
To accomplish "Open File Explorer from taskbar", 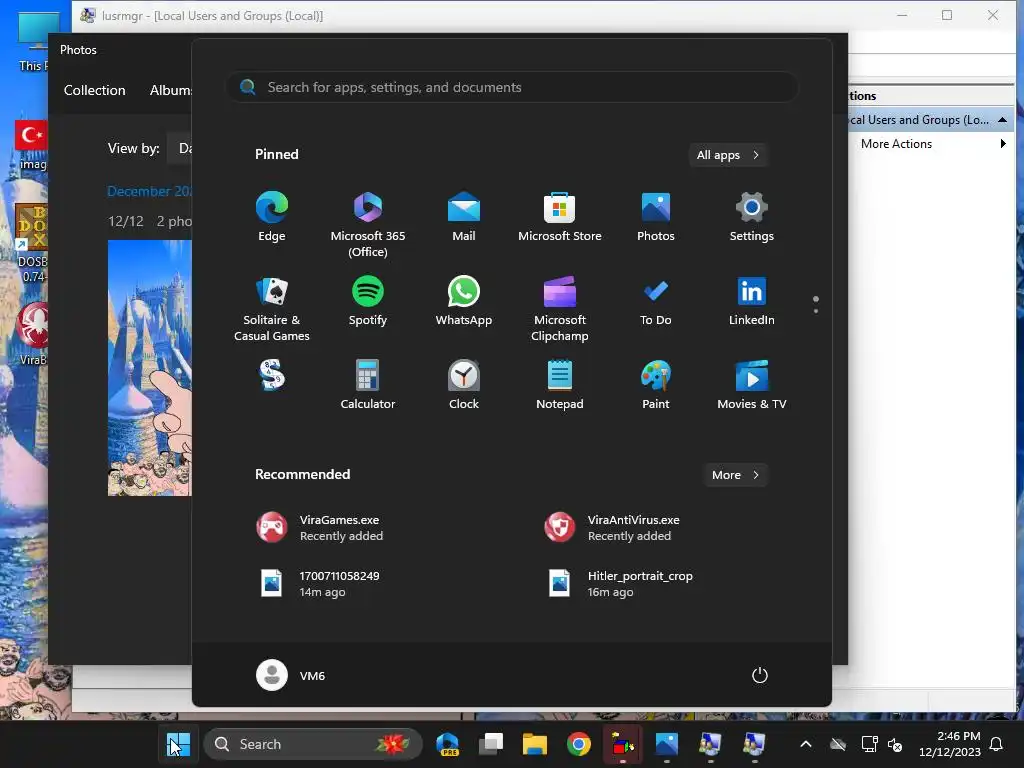I will [x=535, y=744].
